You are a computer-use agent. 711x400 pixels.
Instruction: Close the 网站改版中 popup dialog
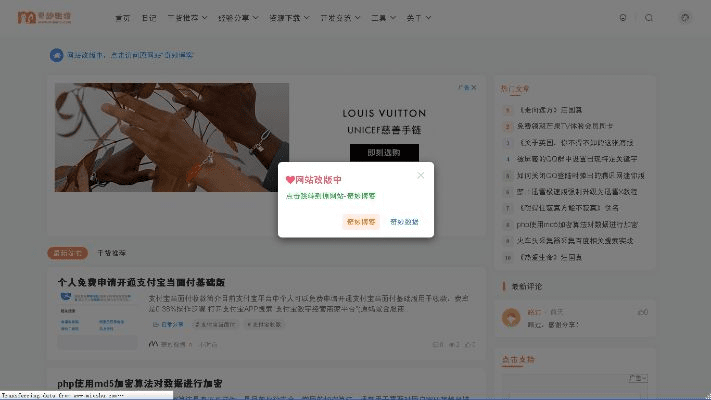420,176
